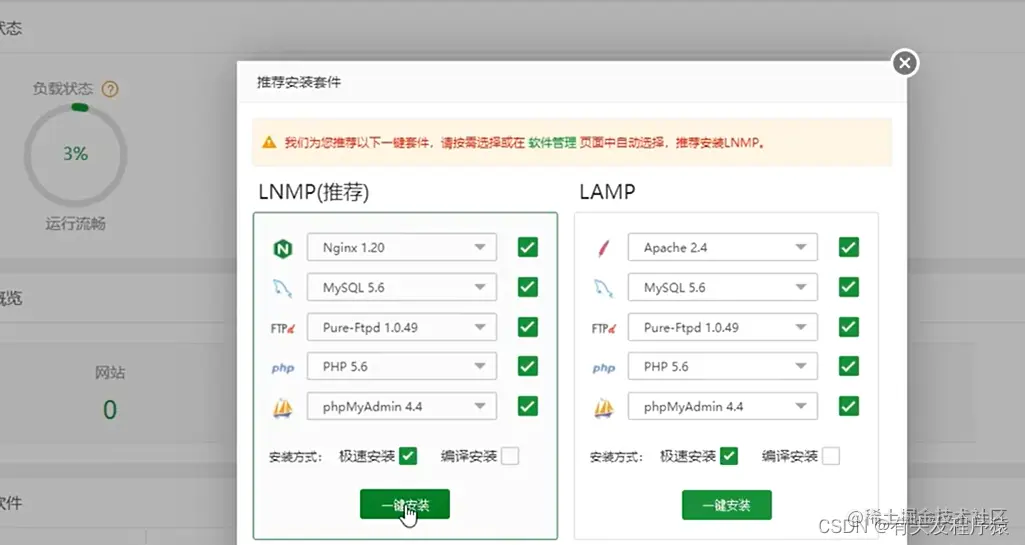Open the Nginx 1.20 version dropdown
1025x545 pixels.
[401, 248]
